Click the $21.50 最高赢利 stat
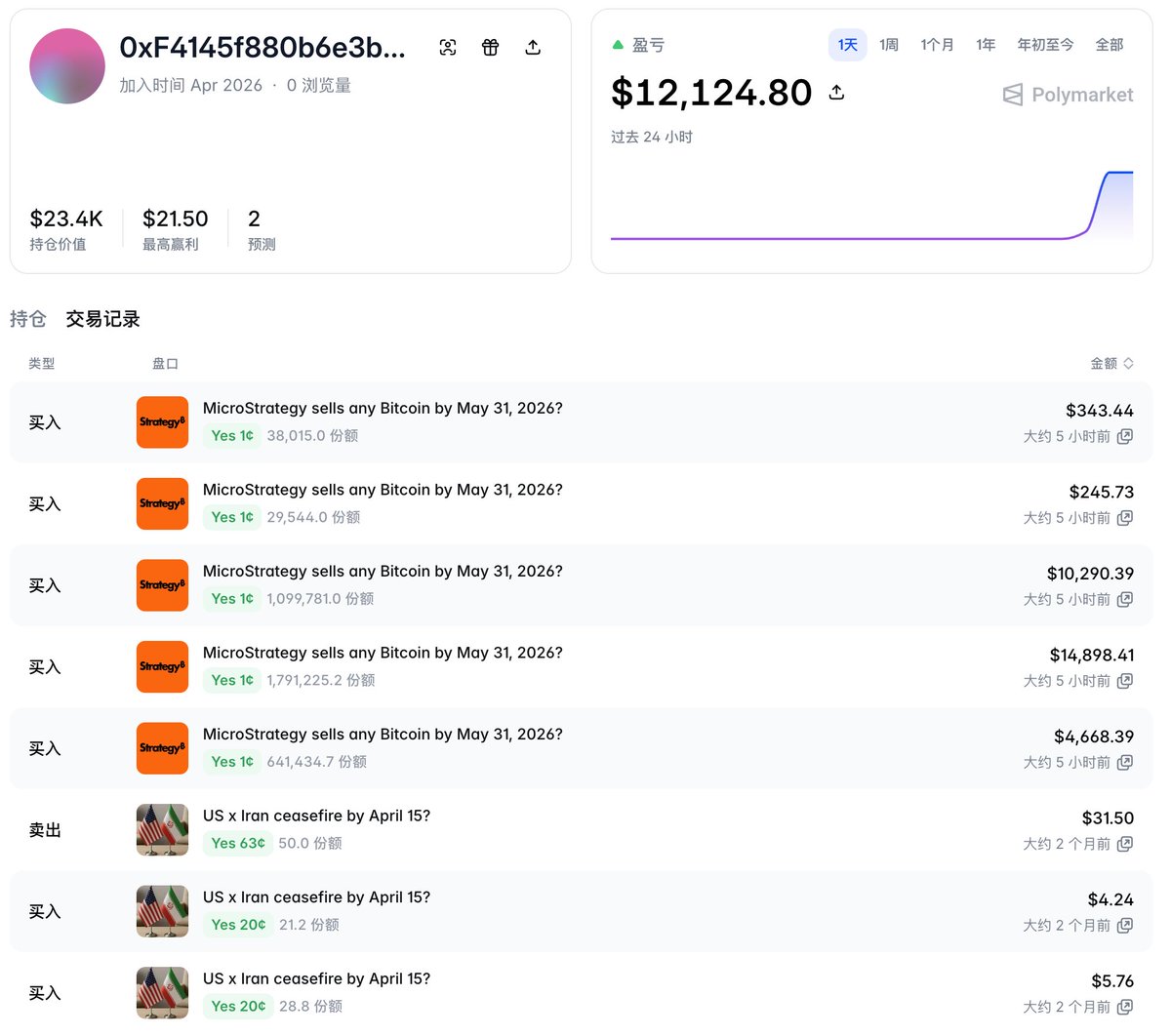Image resolution: width=1171 pixels, height=1036 pixels. click(176, 229)
